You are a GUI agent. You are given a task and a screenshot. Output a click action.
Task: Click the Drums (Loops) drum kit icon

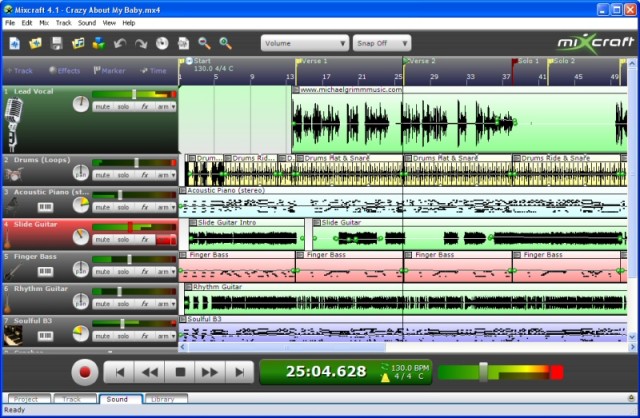(13, 175)
